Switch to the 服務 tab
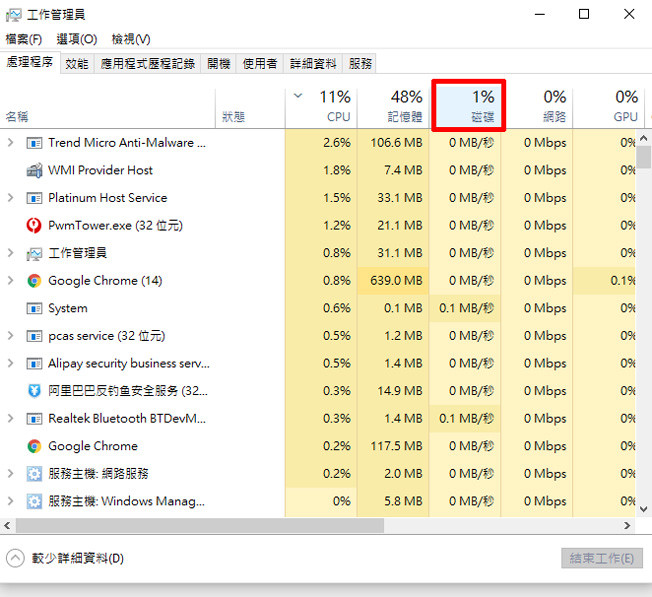The height and width of the screenshot is (597, 652). point(360,64)
